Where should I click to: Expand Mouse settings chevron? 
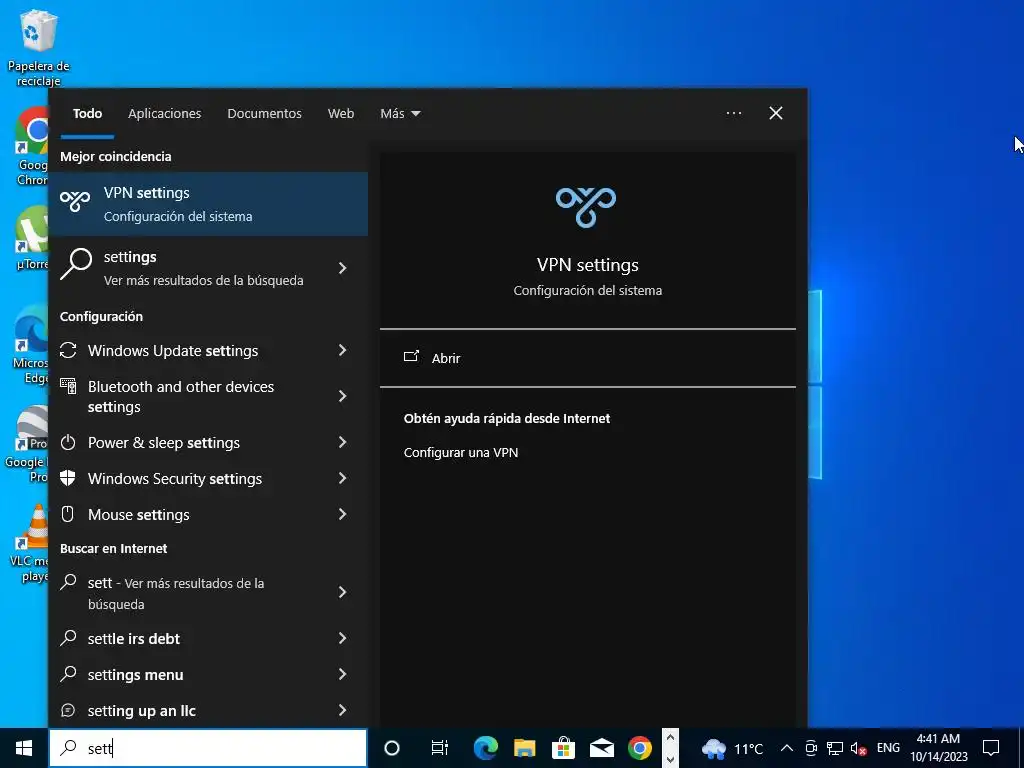tap(342, 514)
